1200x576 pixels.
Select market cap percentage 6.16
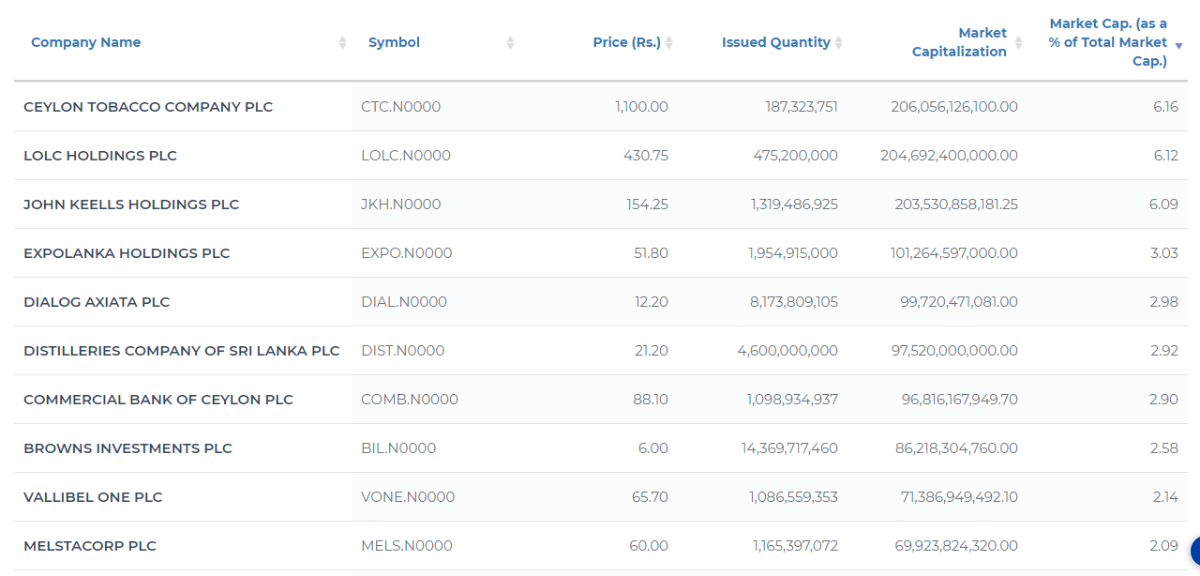click(1166, 106)
